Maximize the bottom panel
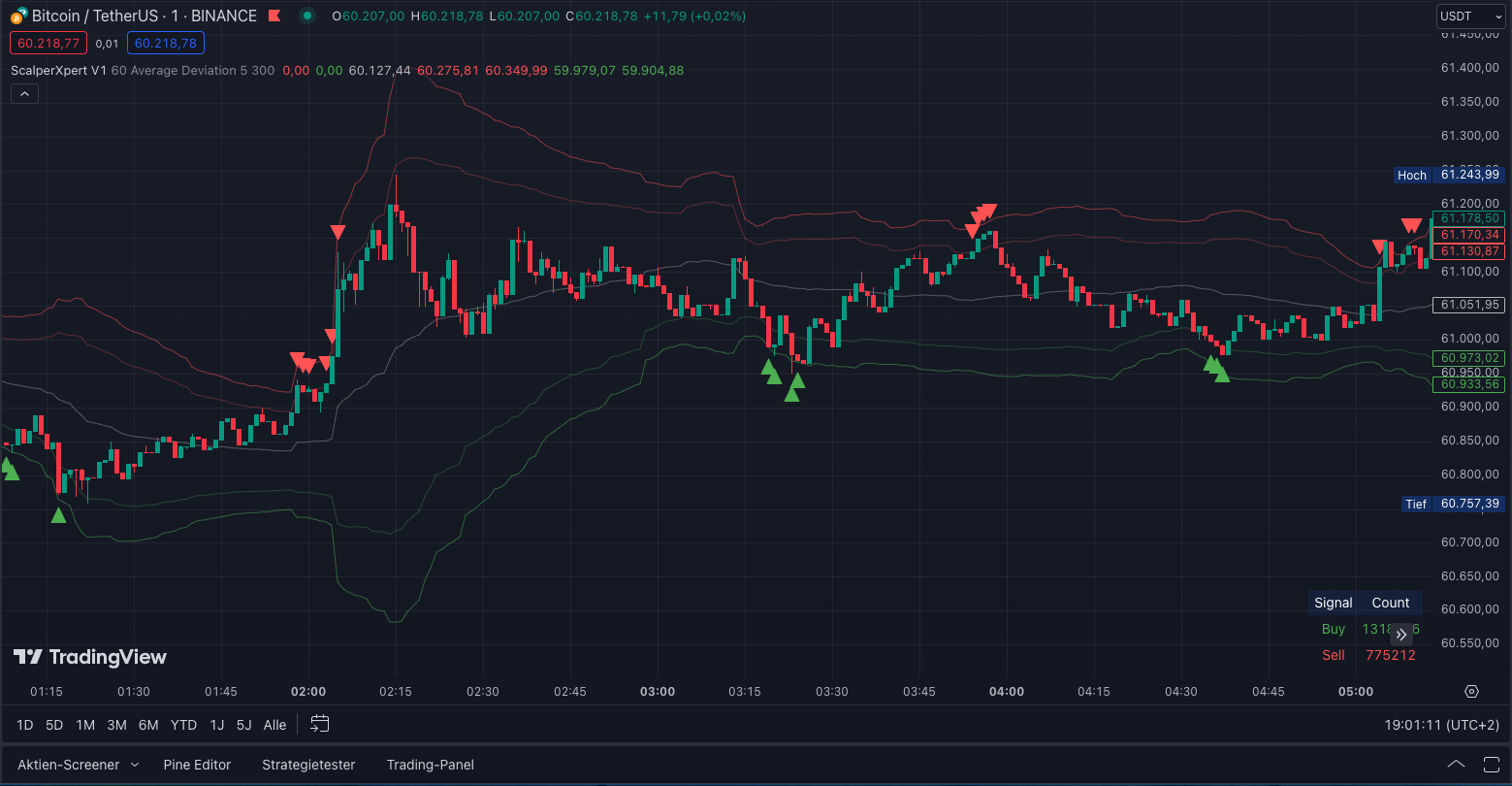This screenshot has width=1512, height=786. pos(1491,765)
